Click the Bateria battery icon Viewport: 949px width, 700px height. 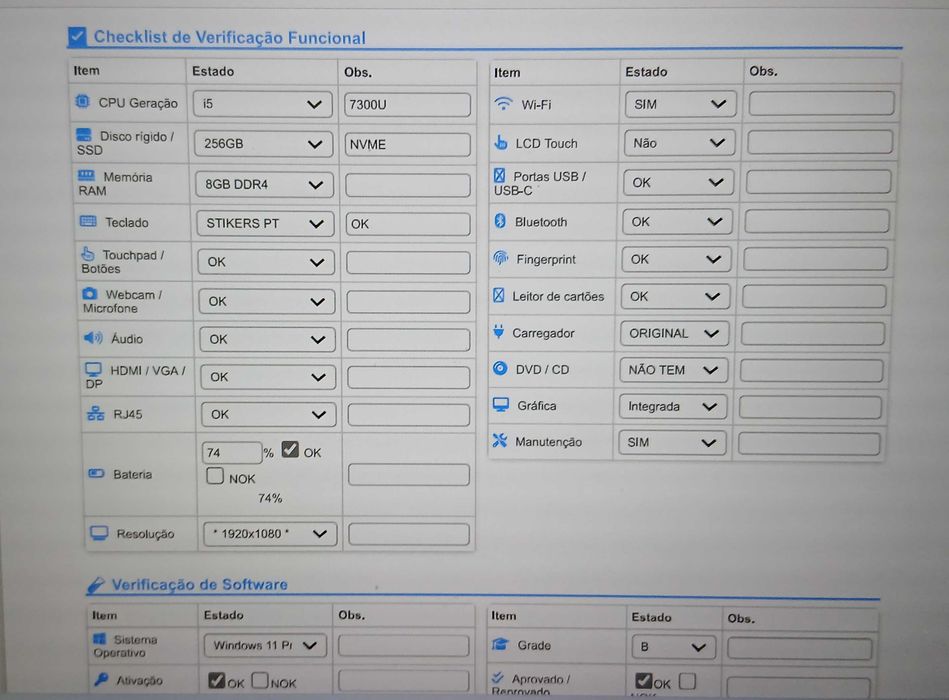point(96,473)
